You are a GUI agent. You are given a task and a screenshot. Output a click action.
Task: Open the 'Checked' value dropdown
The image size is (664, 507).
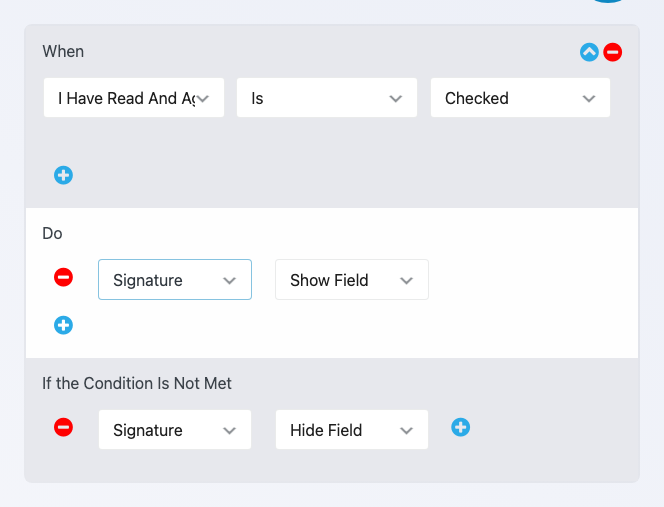pos(520,98)
